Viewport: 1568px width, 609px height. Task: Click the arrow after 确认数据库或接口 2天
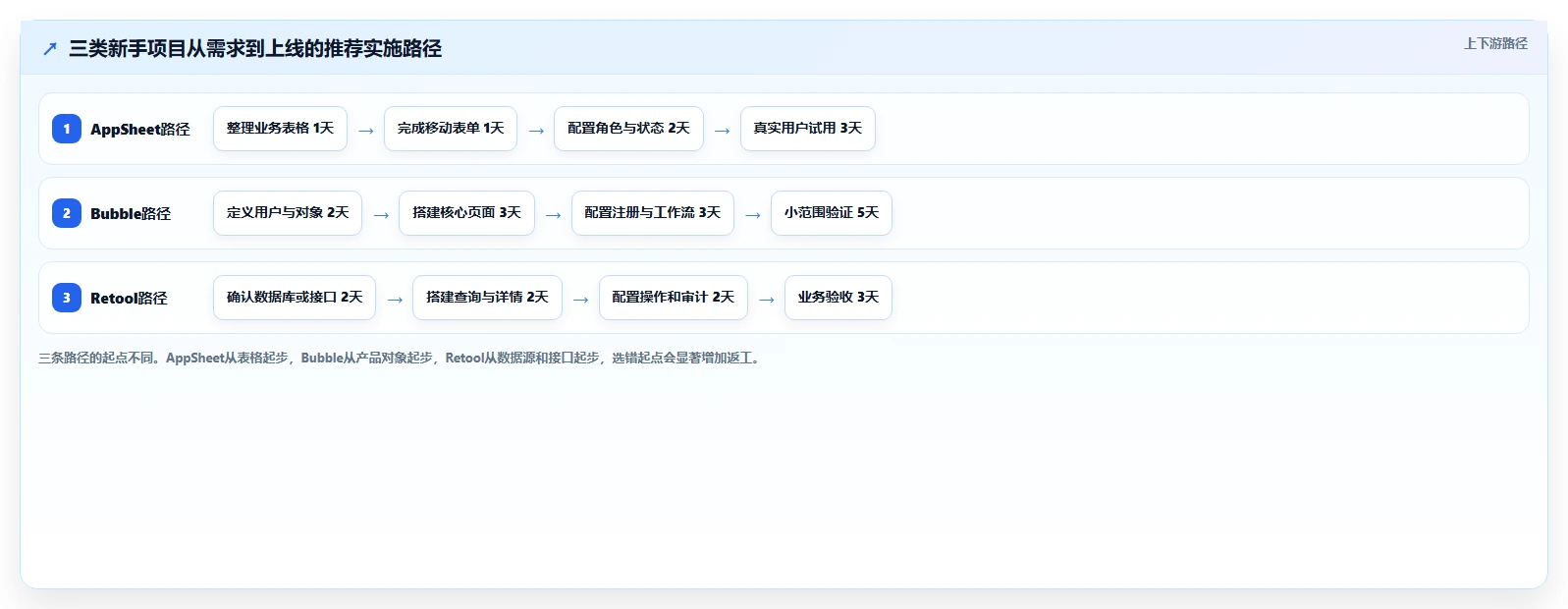click(395, 300)
